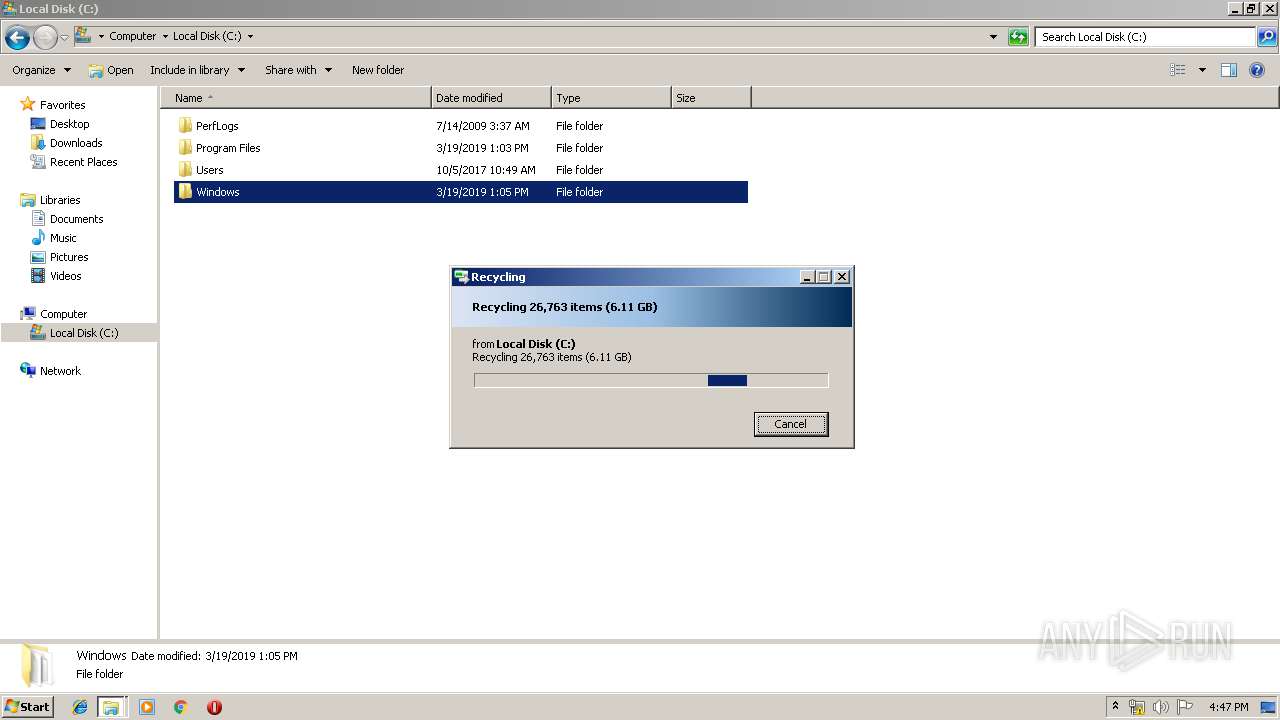Open Action Center flag icon
Viewport: 1280px width, 720px height.
coord(1185,707)
